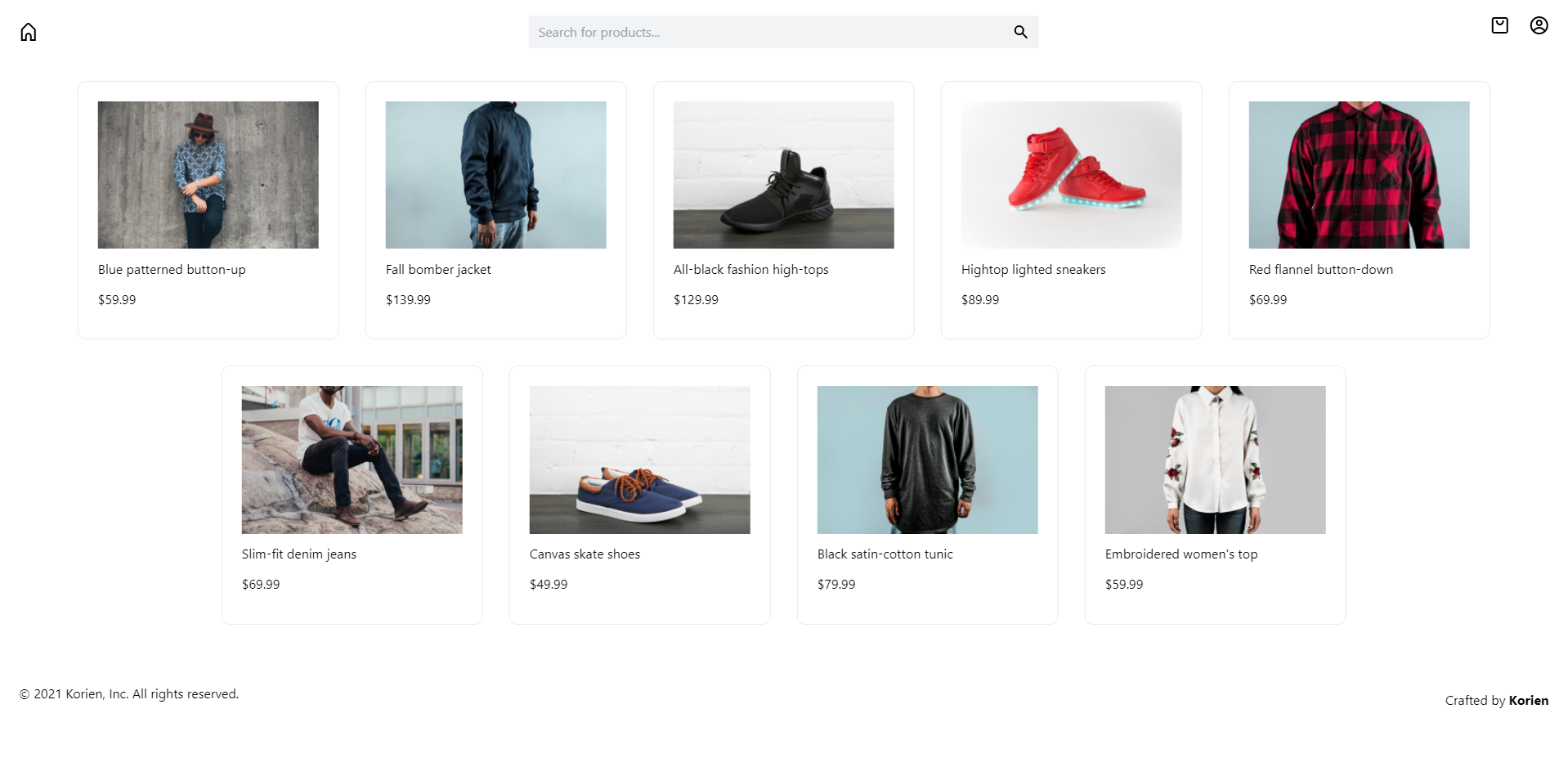Image resolution: width=1568 pixels, height=767 pixels.
Task: Click the Fall bomber jacket title link
Action: 438,269
